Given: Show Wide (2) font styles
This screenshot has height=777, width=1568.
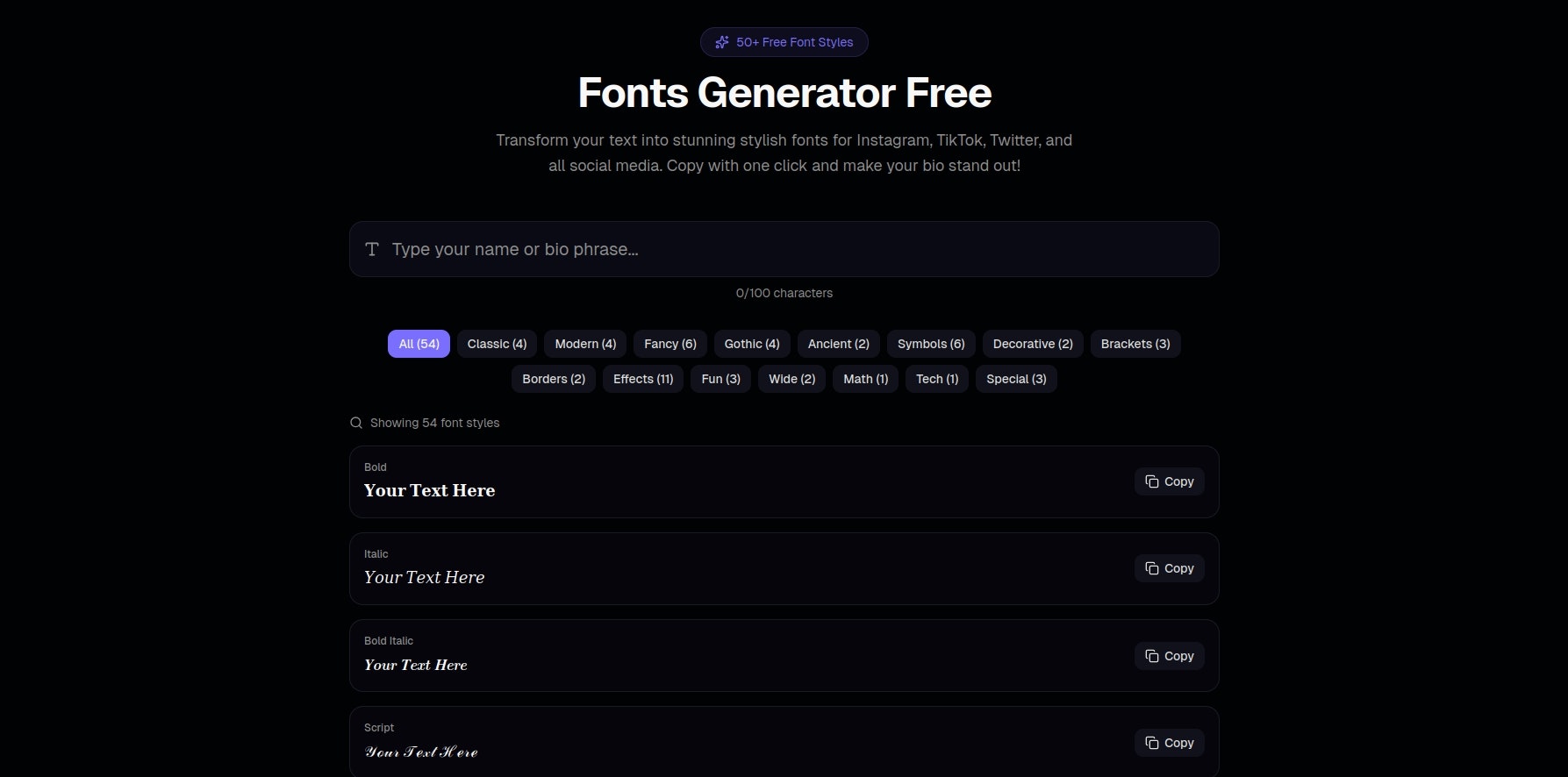Looking at the screenshot, I should (791, 379).
